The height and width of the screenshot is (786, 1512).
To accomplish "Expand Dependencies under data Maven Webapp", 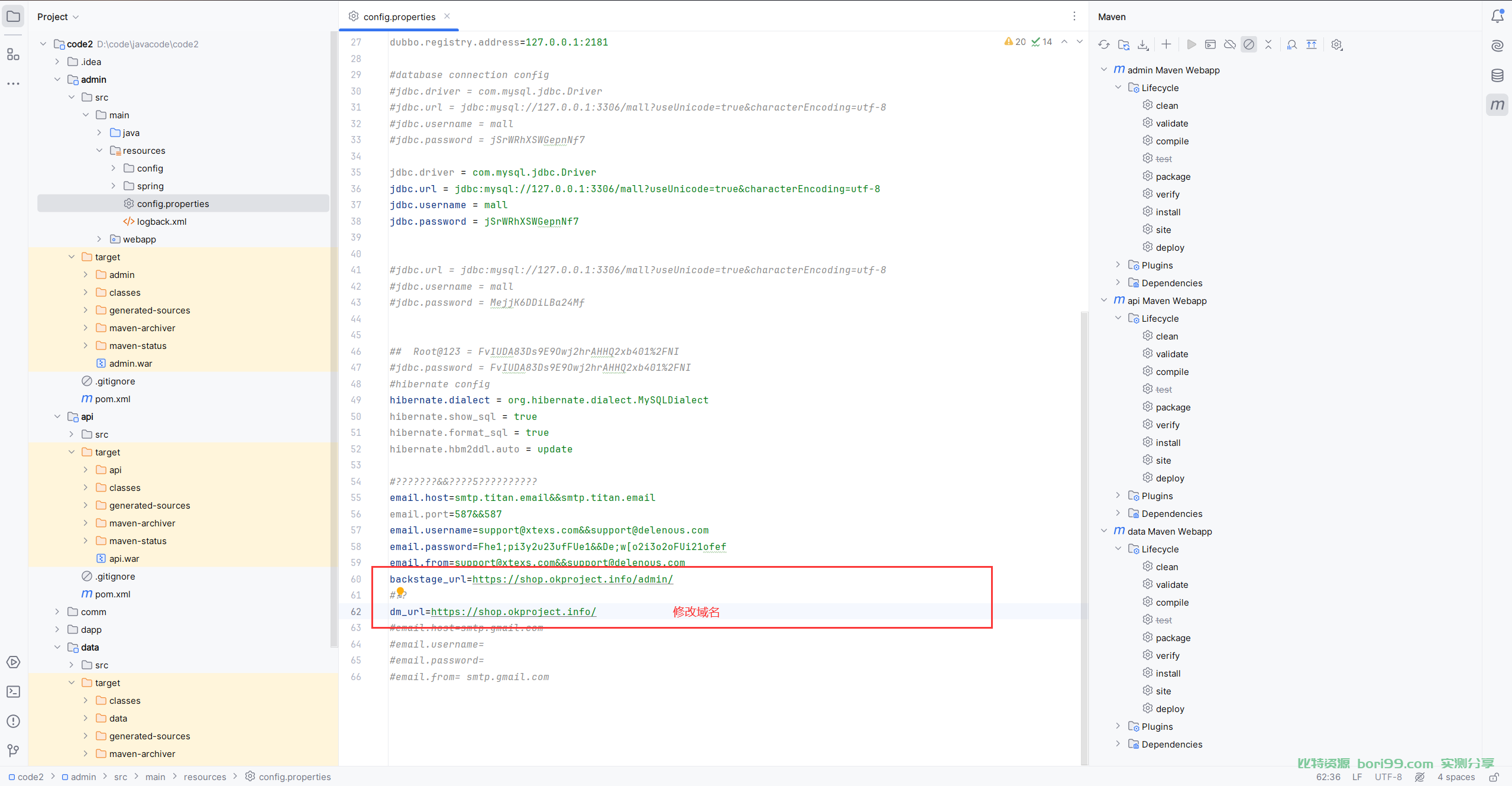I will [1118, 743].
